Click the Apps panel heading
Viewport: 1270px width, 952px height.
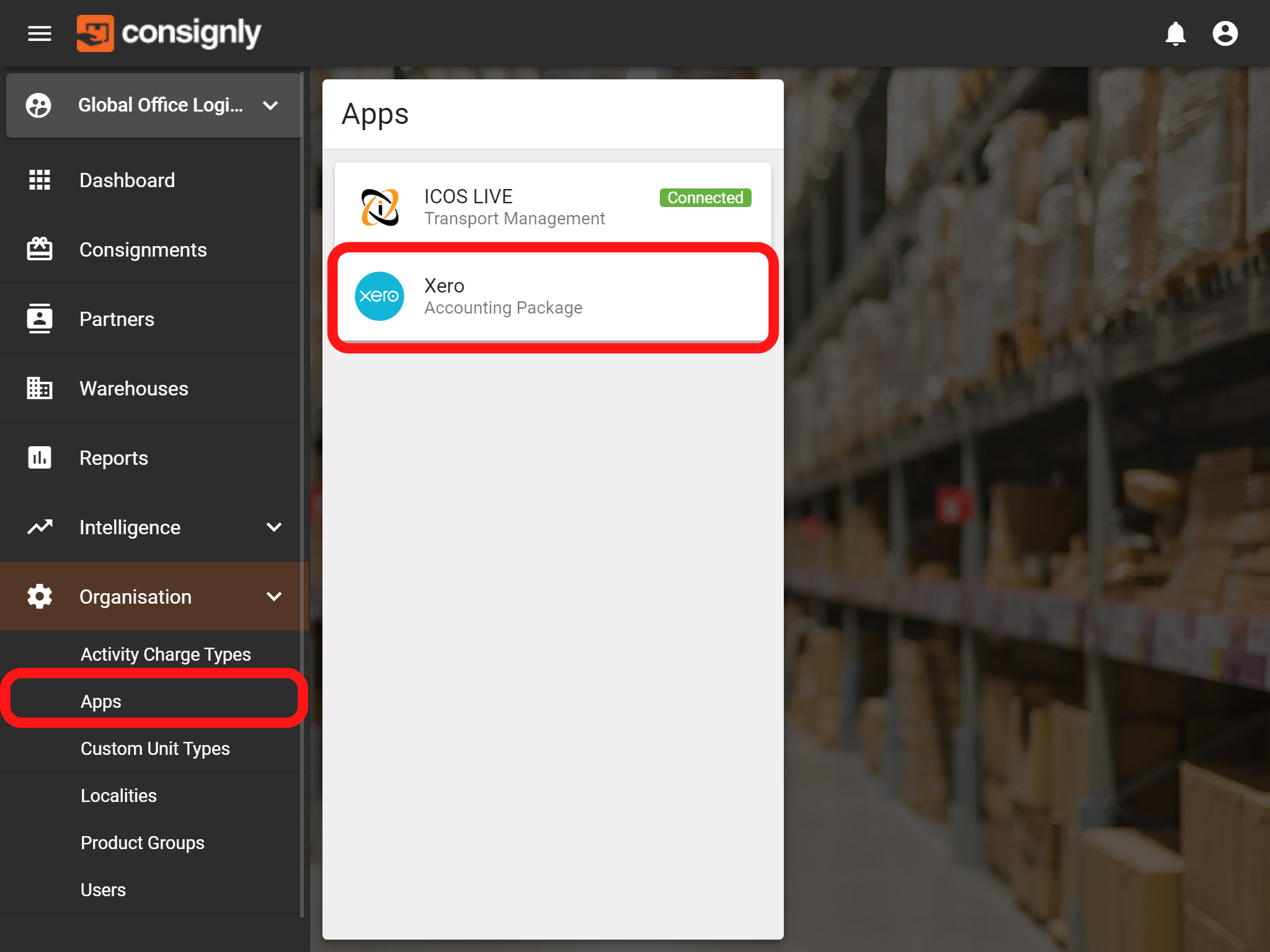tap(375, 115)
